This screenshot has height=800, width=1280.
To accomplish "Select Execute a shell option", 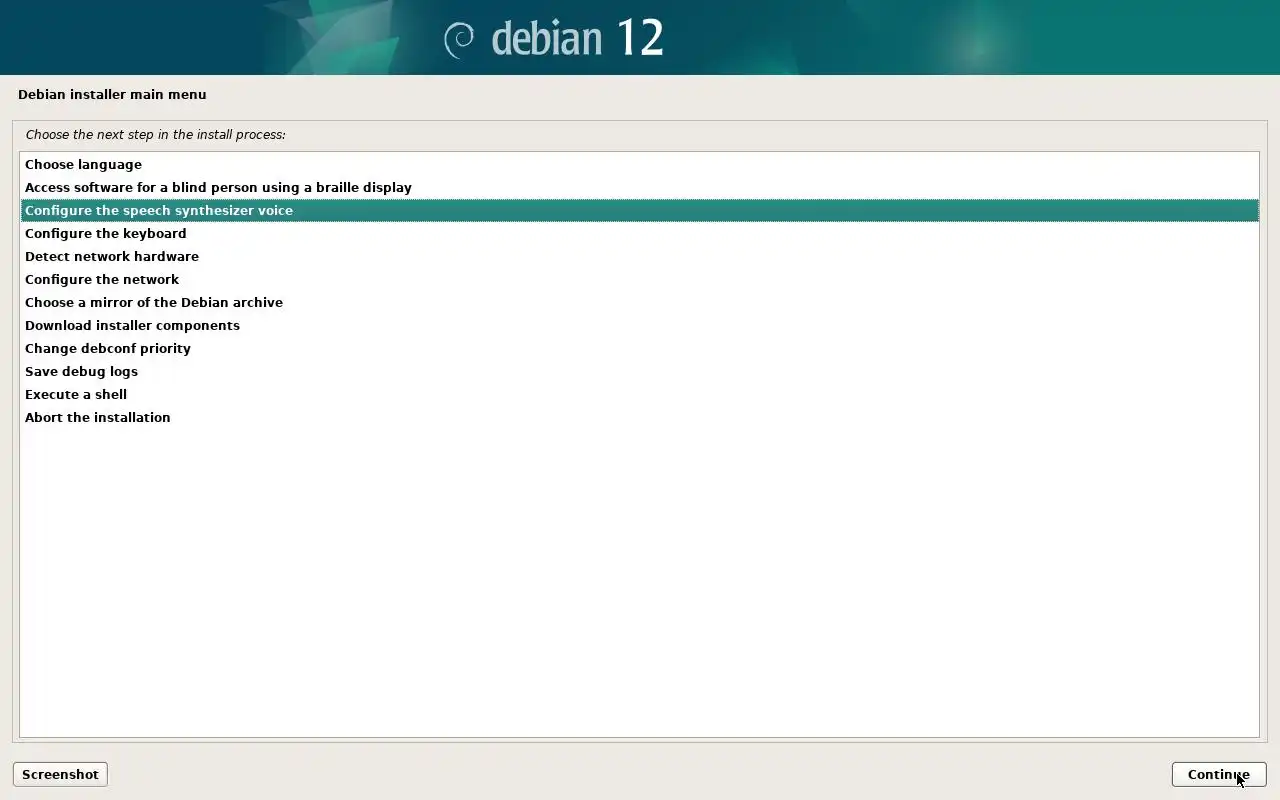I will pos(639,394).
